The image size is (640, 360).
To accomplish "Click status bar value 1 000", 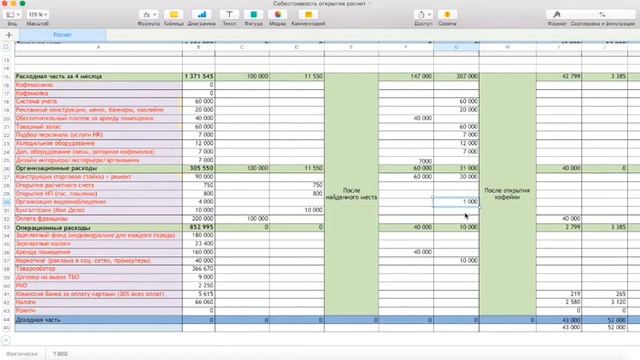I will (60, 354).
